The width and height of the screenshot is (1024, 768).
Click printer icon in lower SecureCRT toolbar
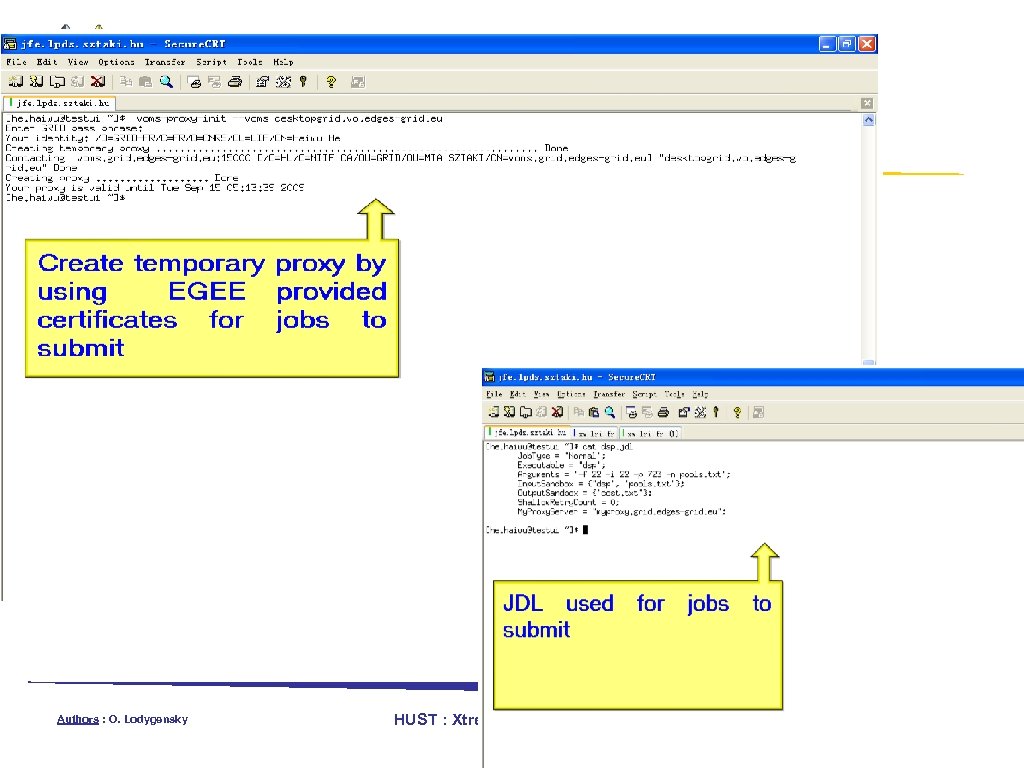coord(664,412)
